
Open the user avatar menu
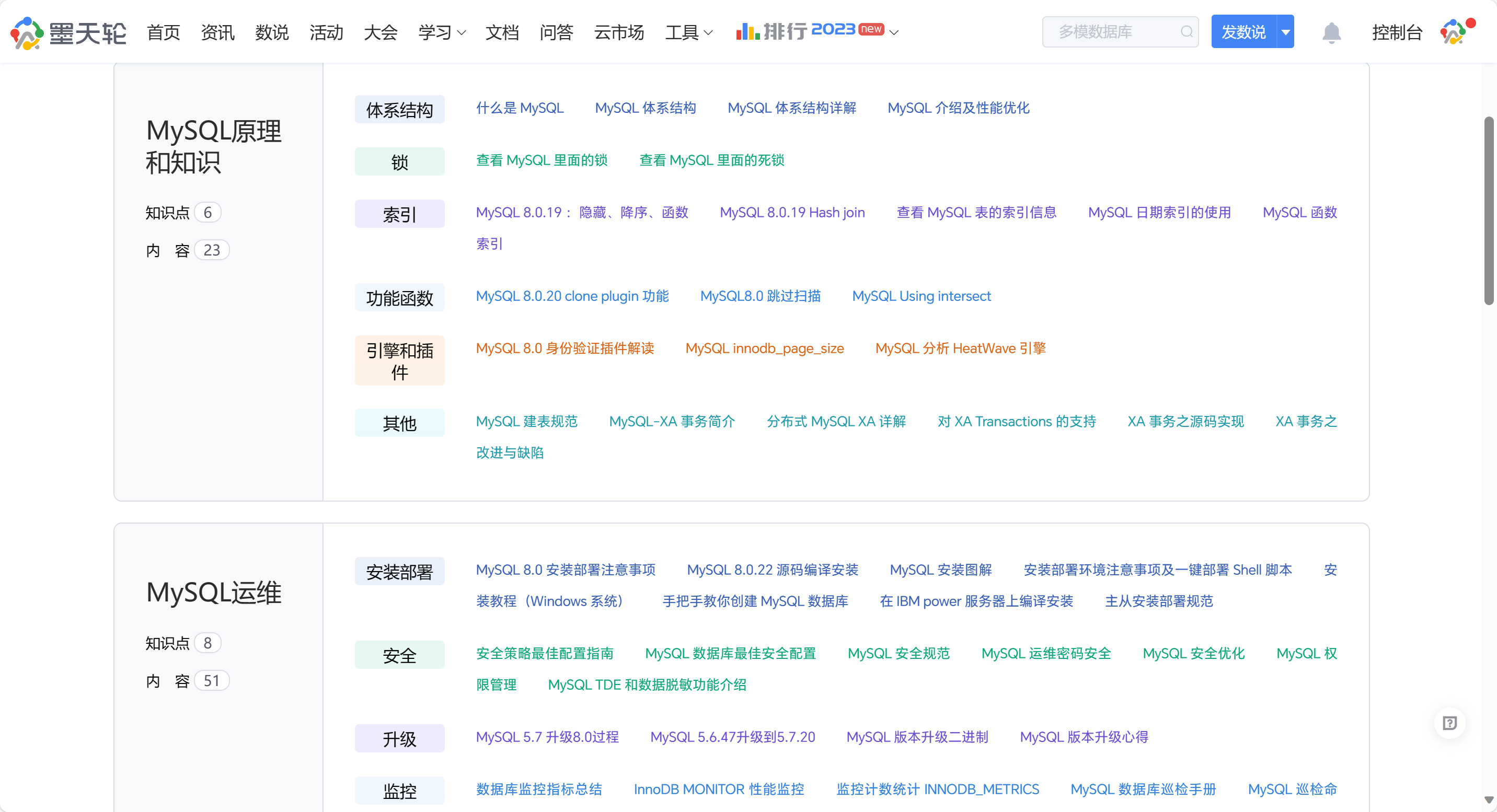pos(1453,32)
